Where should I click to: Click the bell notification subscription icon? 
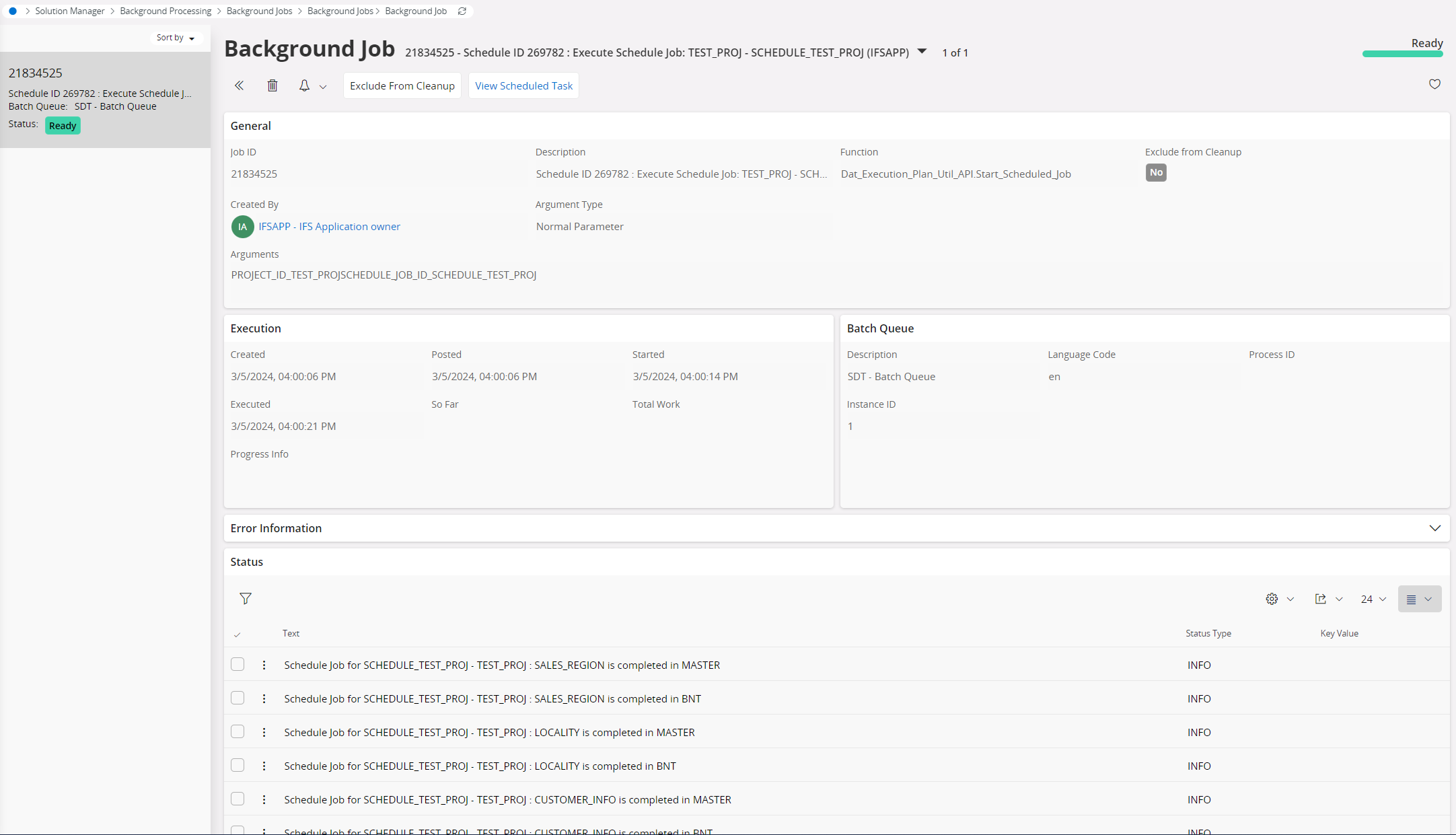(x=304, y=85)
